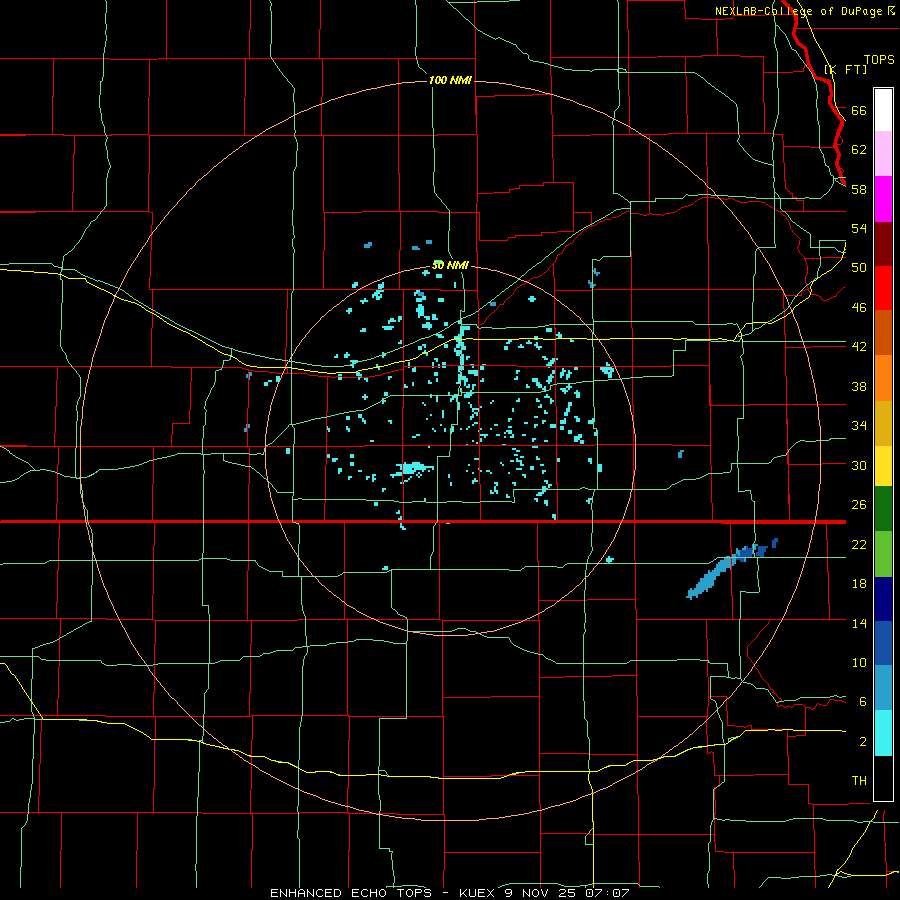The height and width of the screenshot is (900, 900).
Task: Click the legend value '66'
Action: point(859,110)
